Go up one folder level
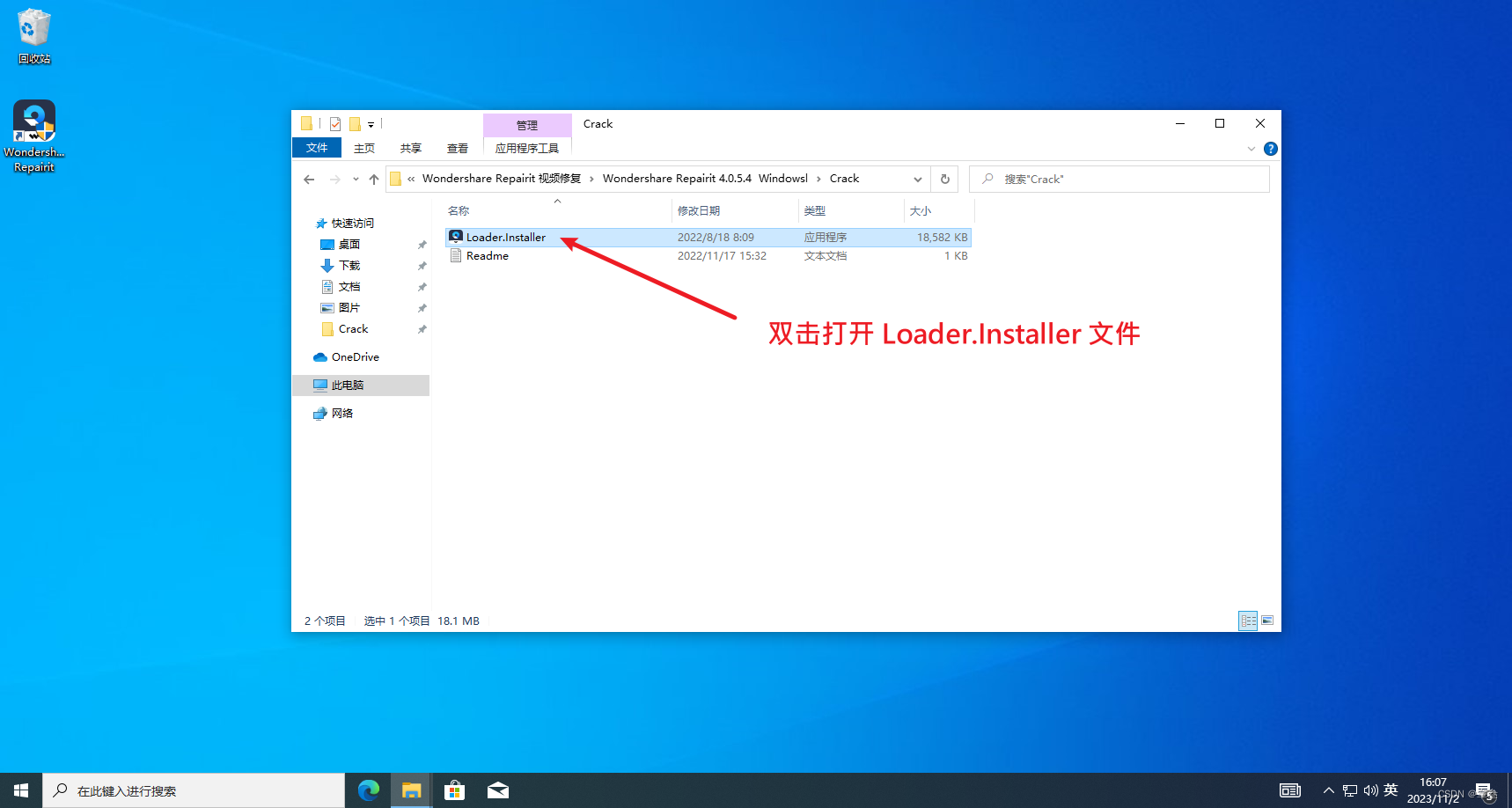This screenshot has height=808, width=1512. click(x=374, y=180)
